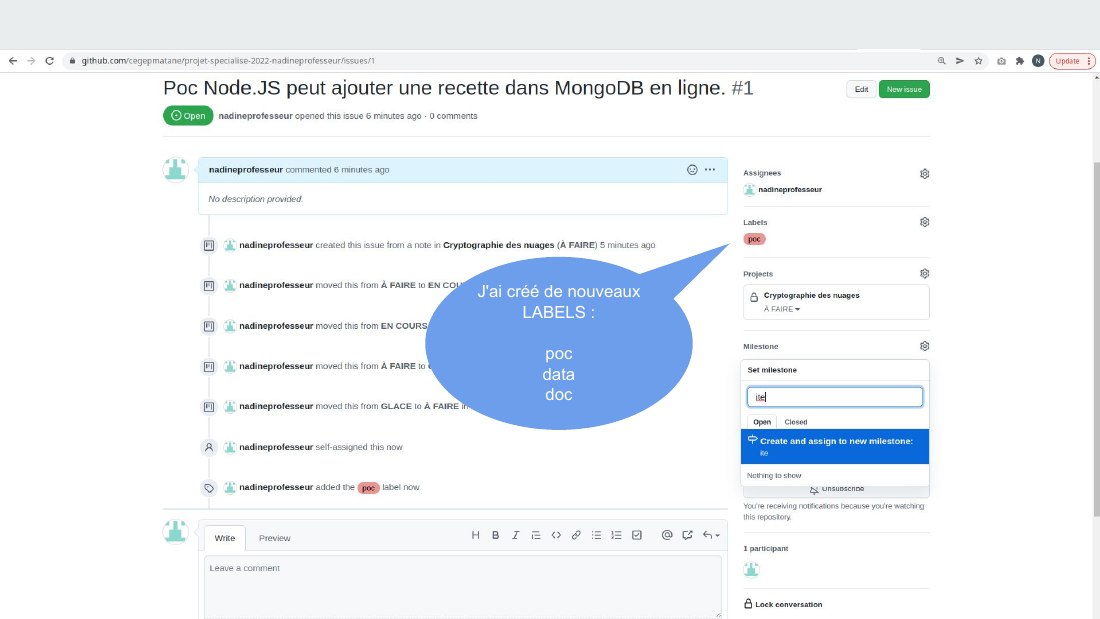Open the saved replies arrow dropdown

[x=711, y=535]
